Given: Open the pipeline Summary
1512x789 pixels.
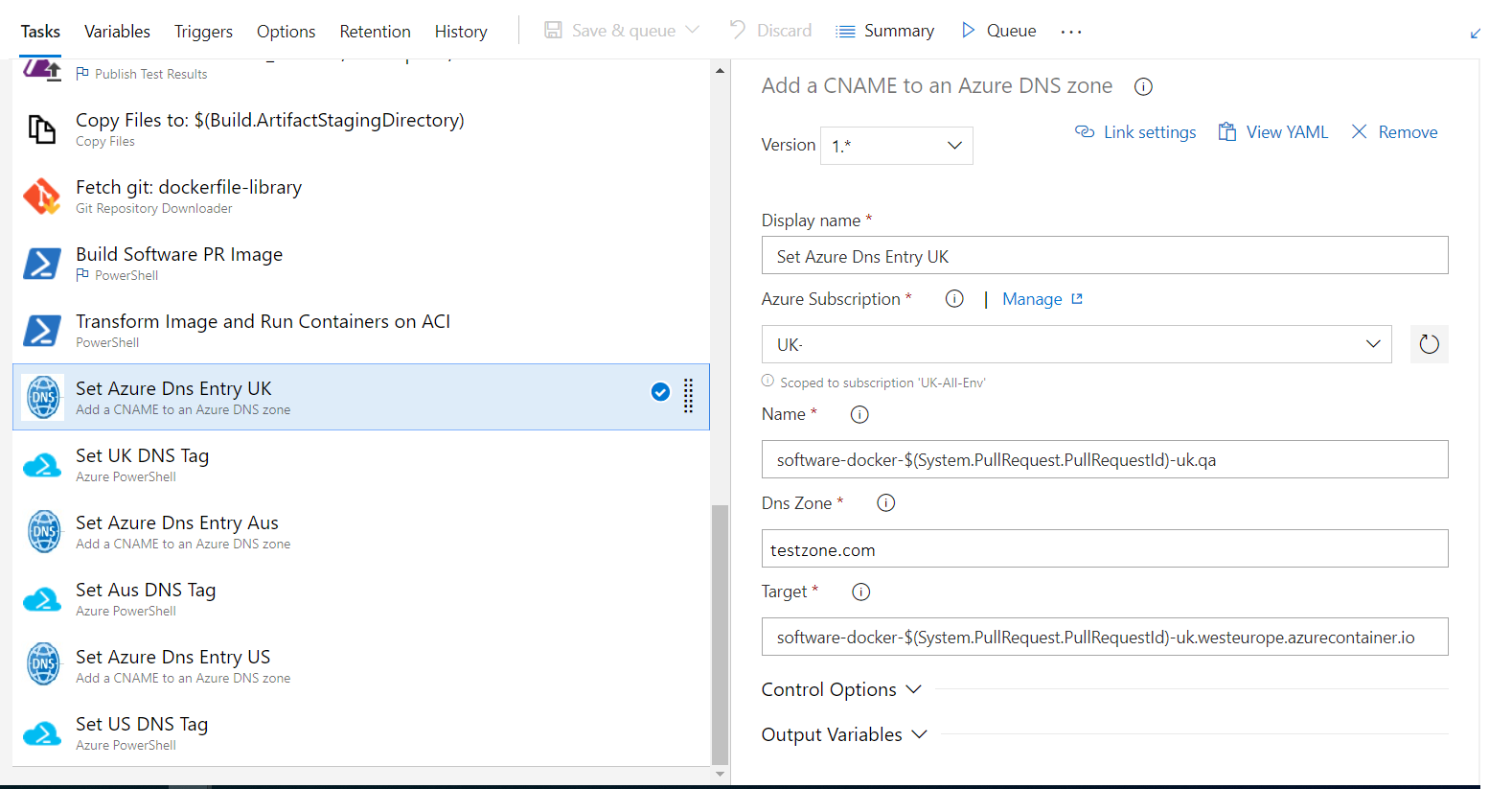Looking at the screenshot, I should coord(884,31).
